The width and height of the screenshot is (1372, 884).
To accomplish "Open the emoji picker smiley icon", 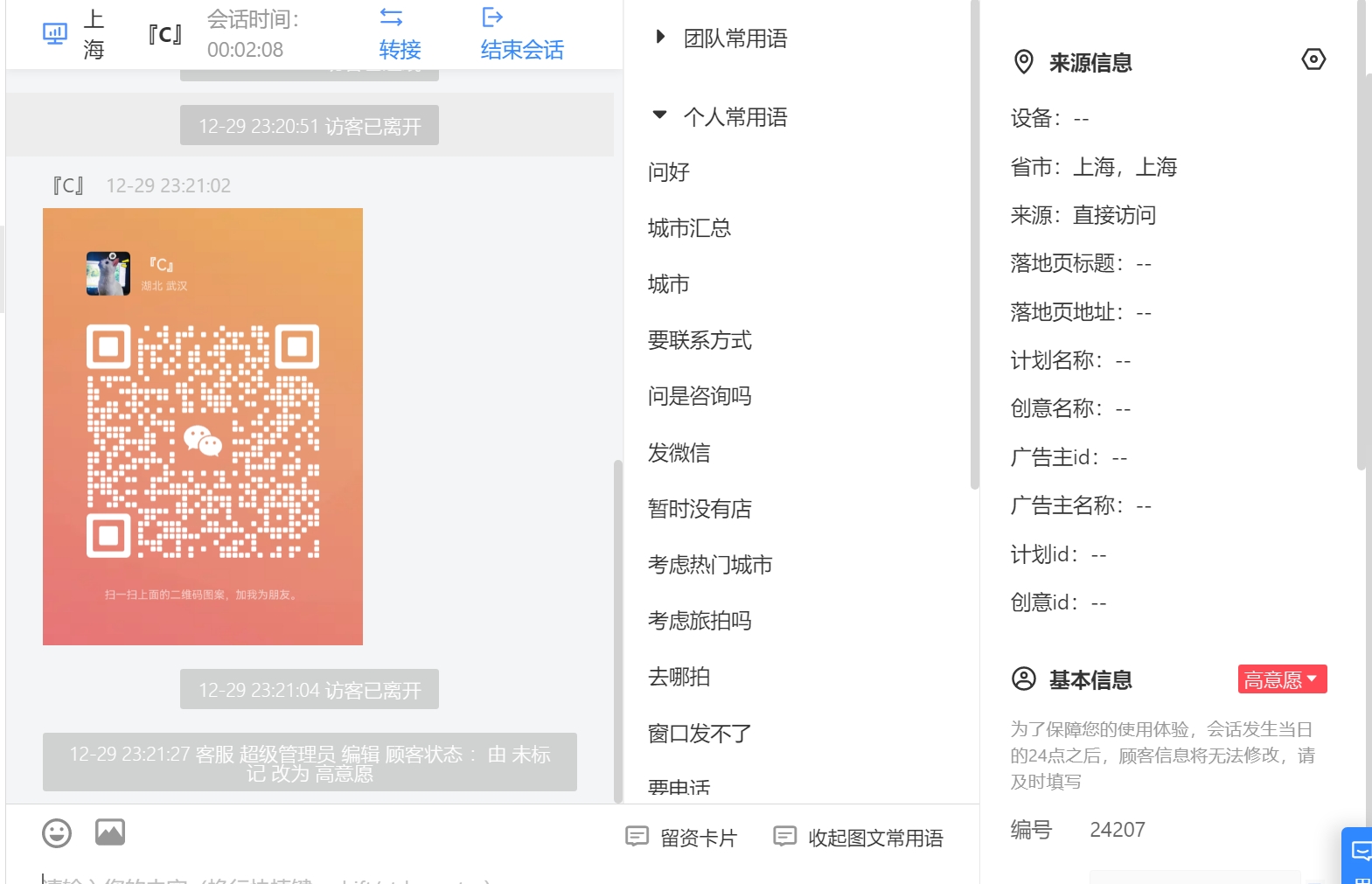I will coord(57,833).
